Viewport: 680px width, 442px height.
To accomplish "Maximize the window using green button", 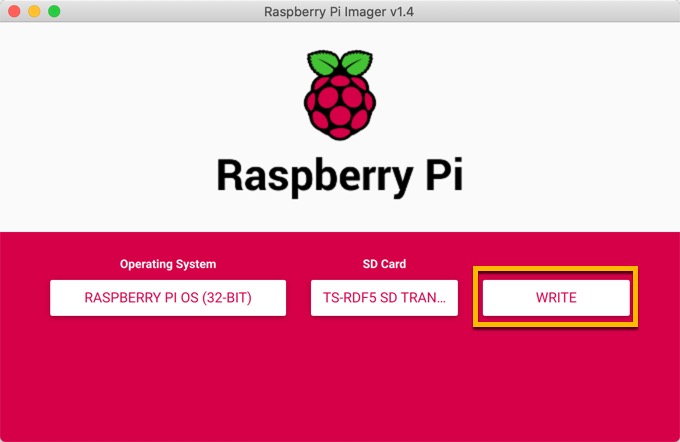I will (x=54, y=11).
